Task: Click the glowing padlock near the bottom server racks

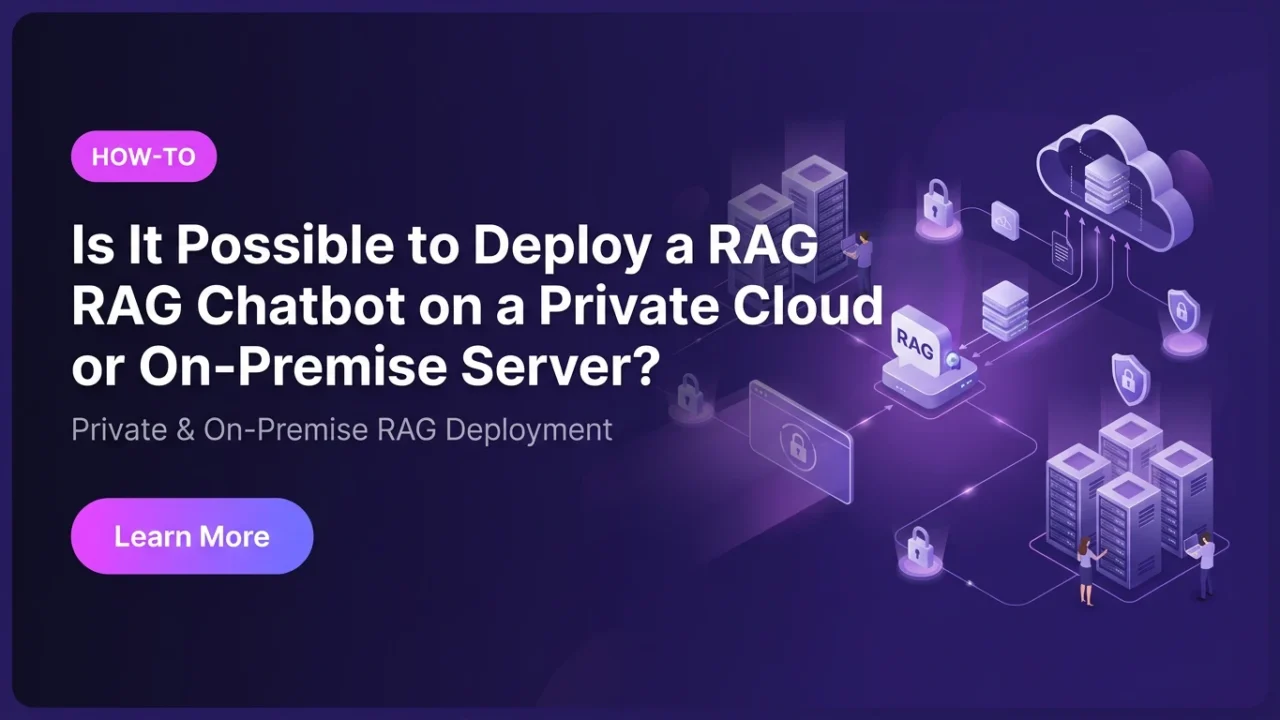Action: click(920, 550)
